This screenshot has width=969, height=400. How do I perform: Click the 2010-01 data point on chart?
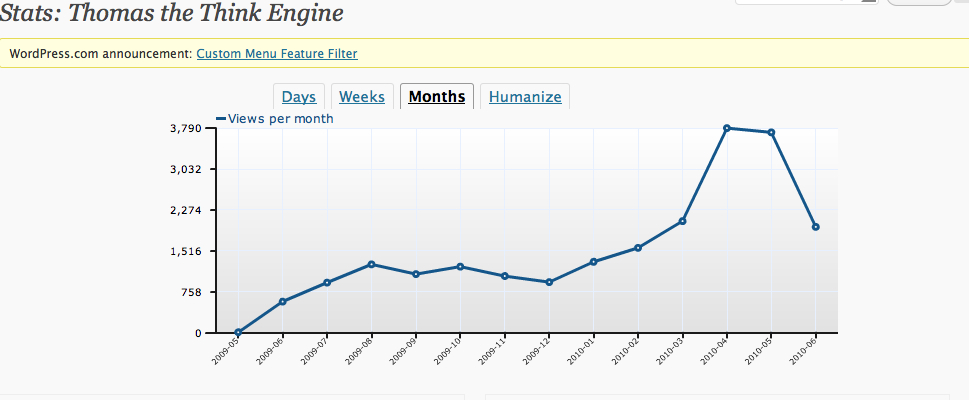point(594,262)
